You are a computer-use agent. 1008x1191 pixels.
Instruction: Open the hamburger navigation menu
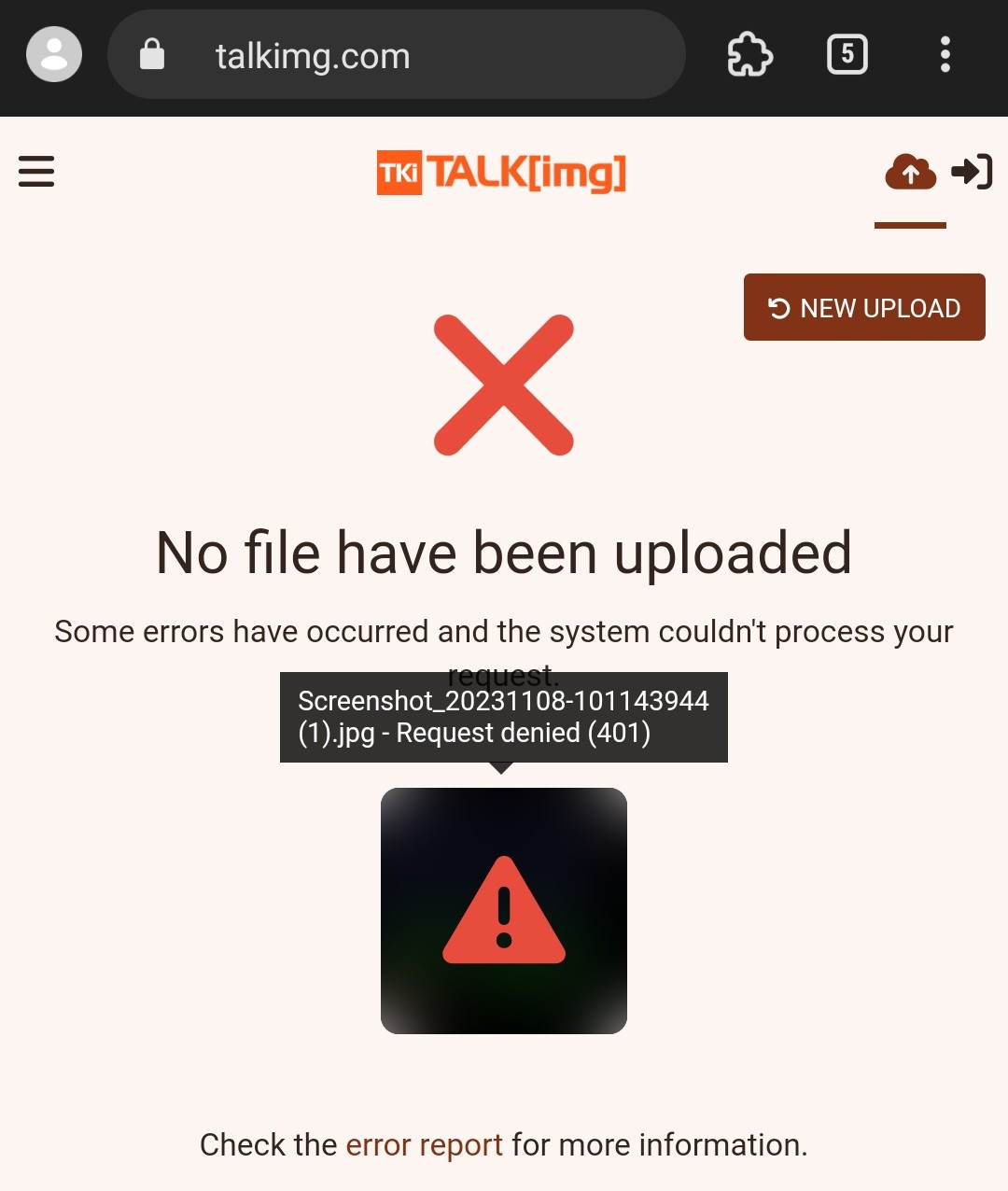point(36,172)
